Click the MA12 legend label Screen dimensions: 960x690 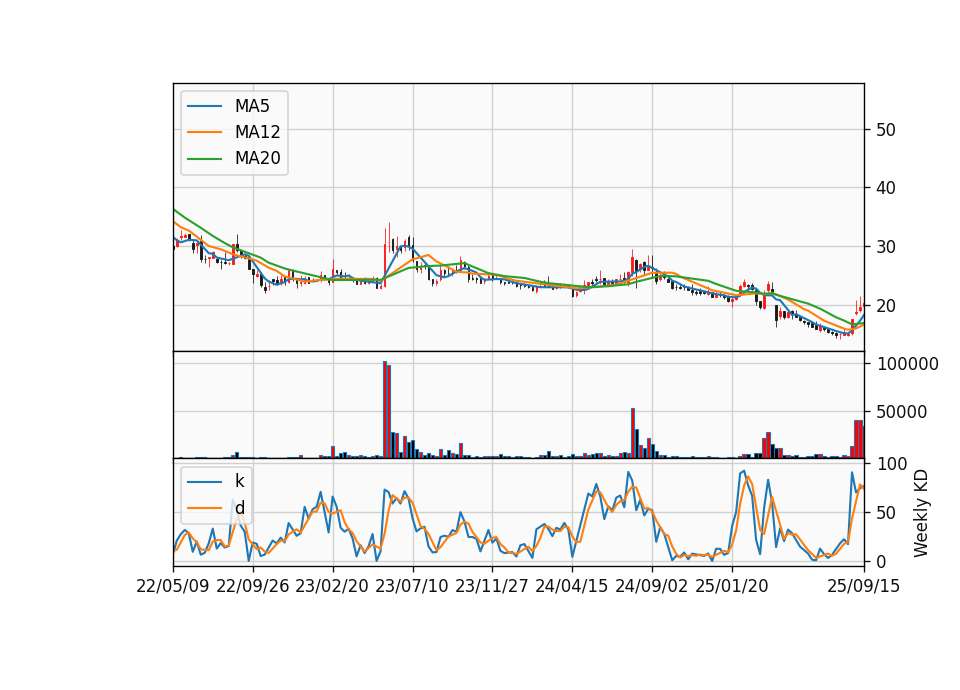coord(257,132)
